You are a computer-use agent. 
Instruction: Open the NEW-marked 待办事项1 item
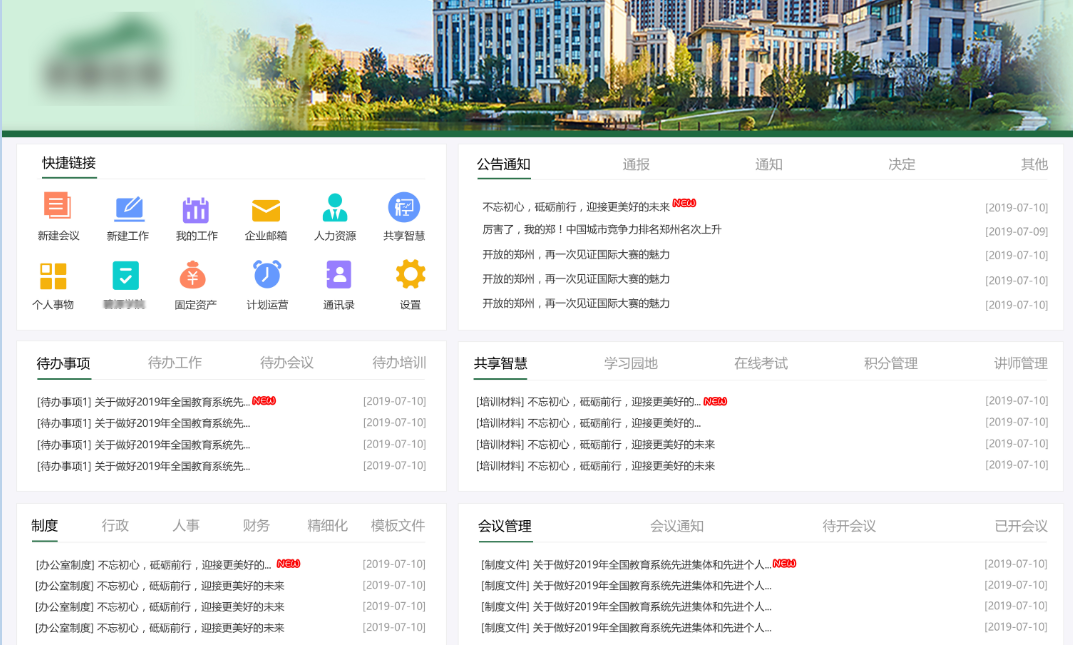tap(143, 402)
